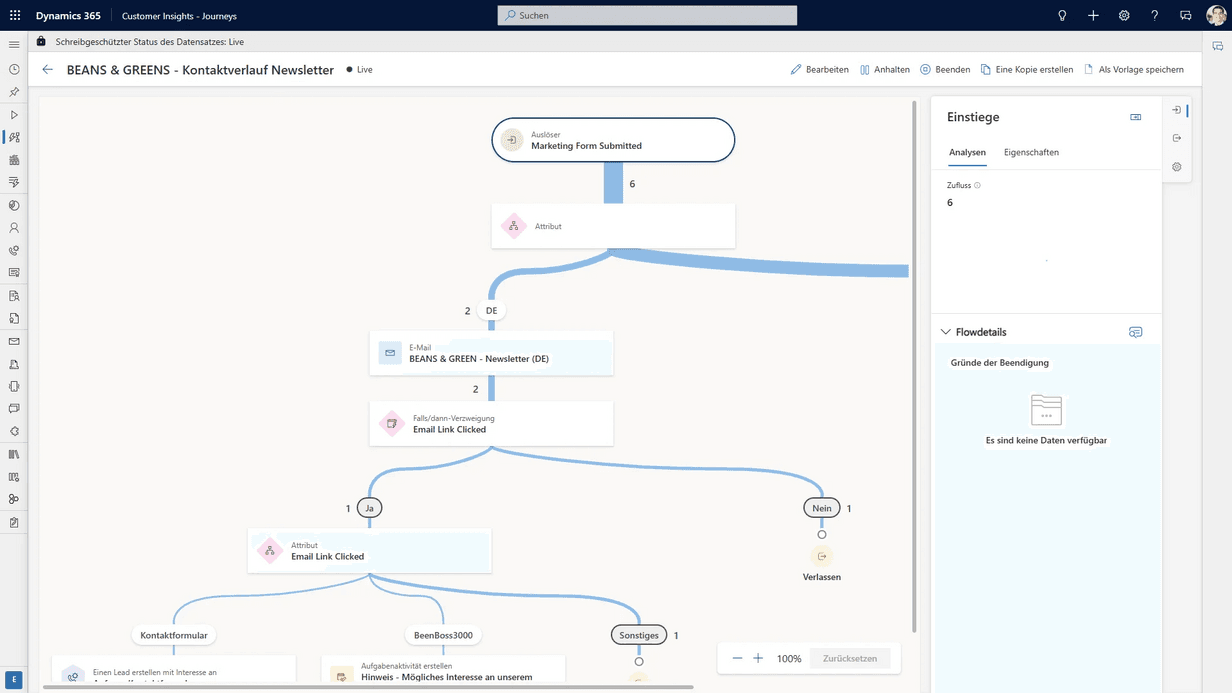
Task: Select the exit icon in right side rail
Action: point(1177,139)
